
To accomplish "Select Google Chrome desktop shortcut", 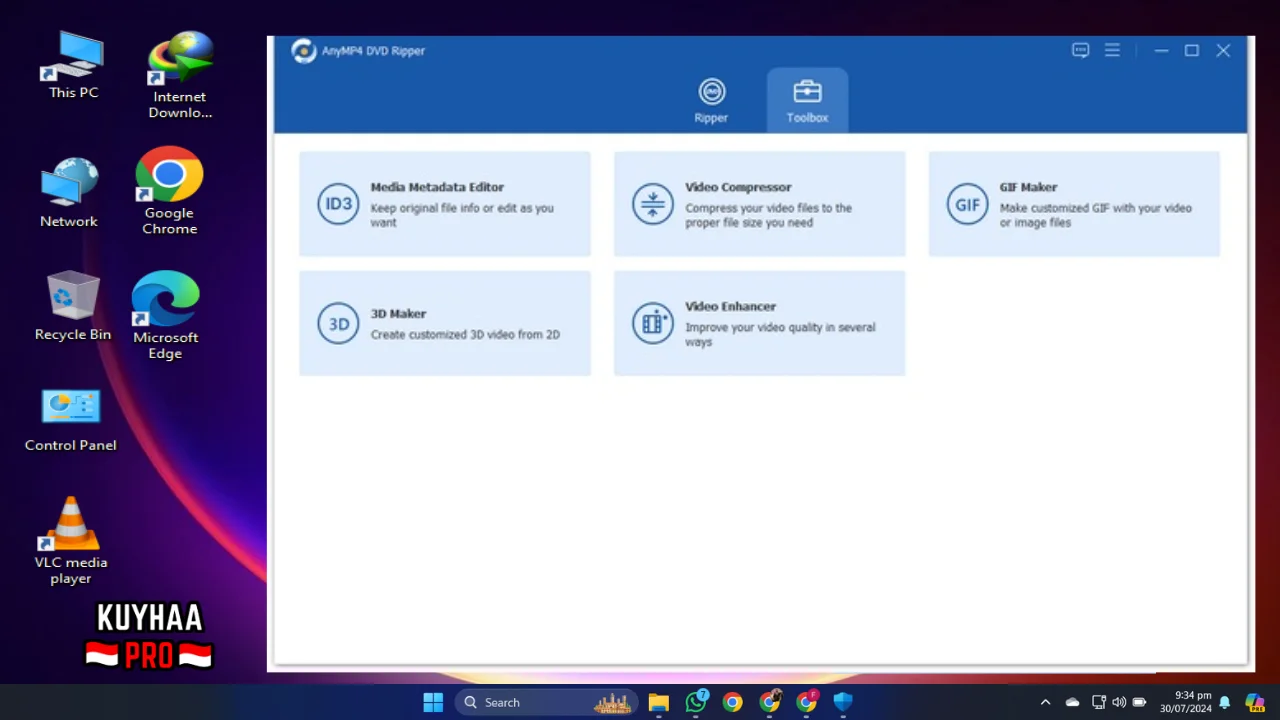I will click(169, 191).
